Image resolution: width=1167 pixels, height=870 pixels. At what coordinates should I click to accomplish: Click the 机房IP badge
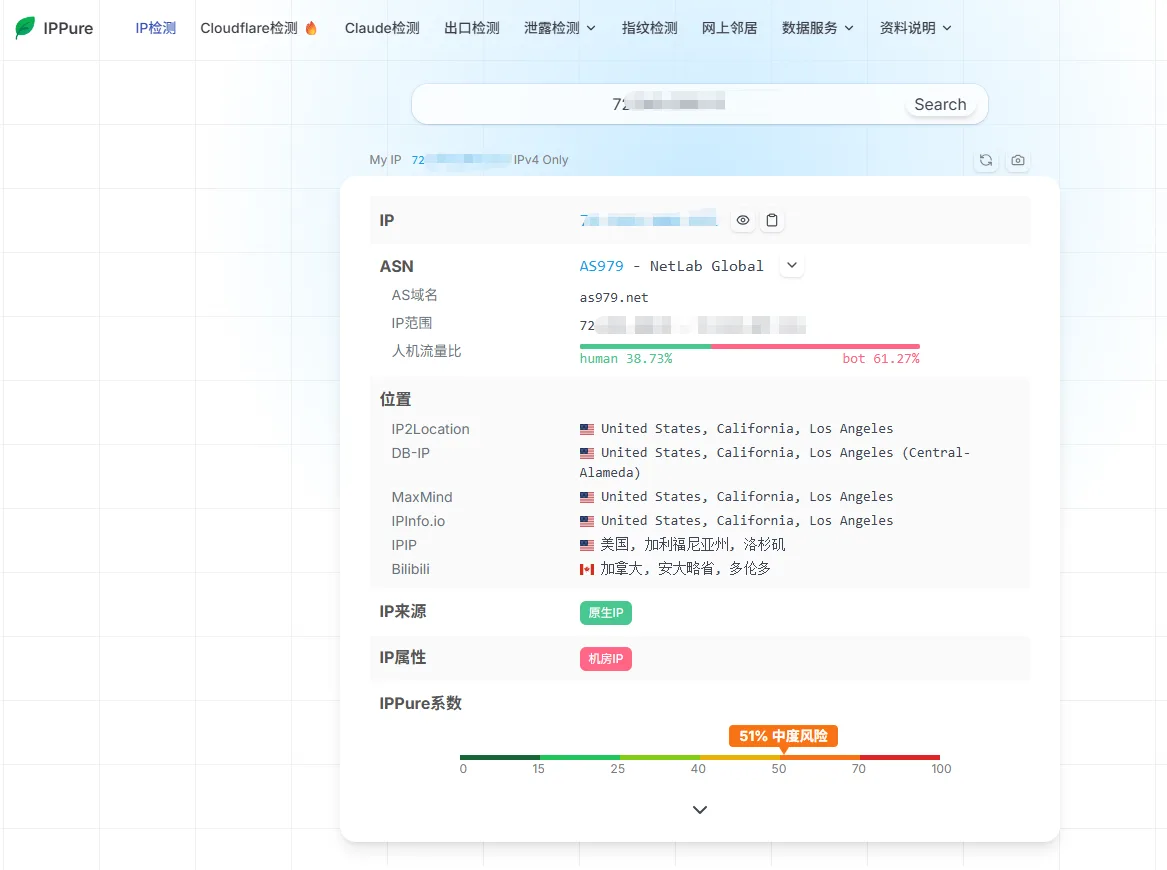coord(606,659)
